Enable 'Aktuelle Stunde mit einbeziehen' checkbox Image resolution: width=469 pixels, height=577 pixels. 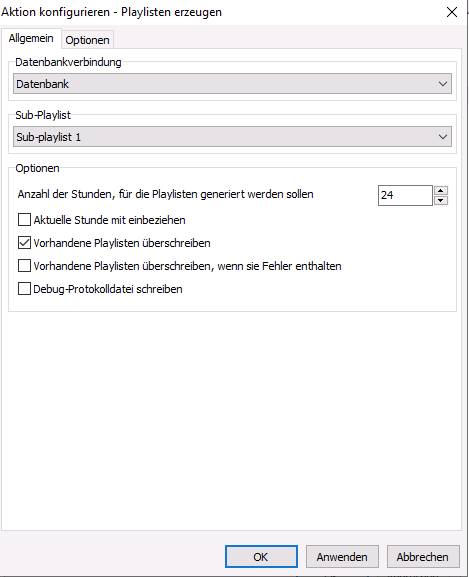[x=24, y=220]
